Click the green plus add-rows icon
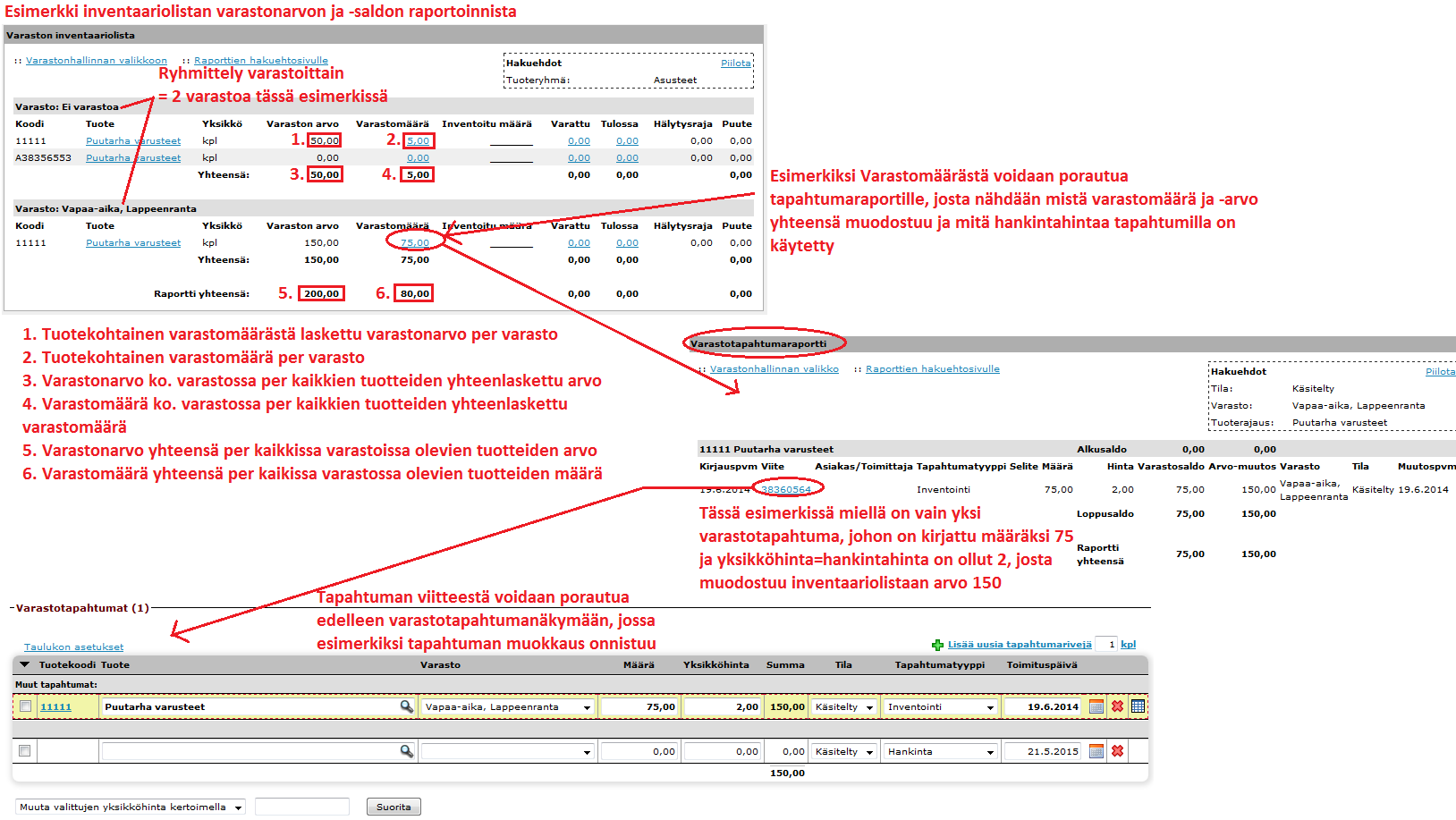The height and width of the screenshot is (820, 1456). coord(937,645)
